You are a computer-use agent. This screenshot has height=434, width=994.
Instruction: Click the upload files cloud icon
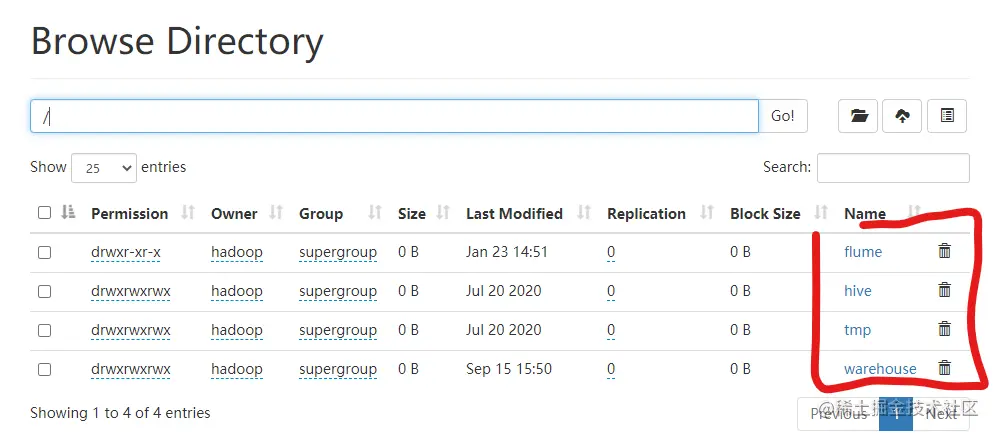click(902, 116)
